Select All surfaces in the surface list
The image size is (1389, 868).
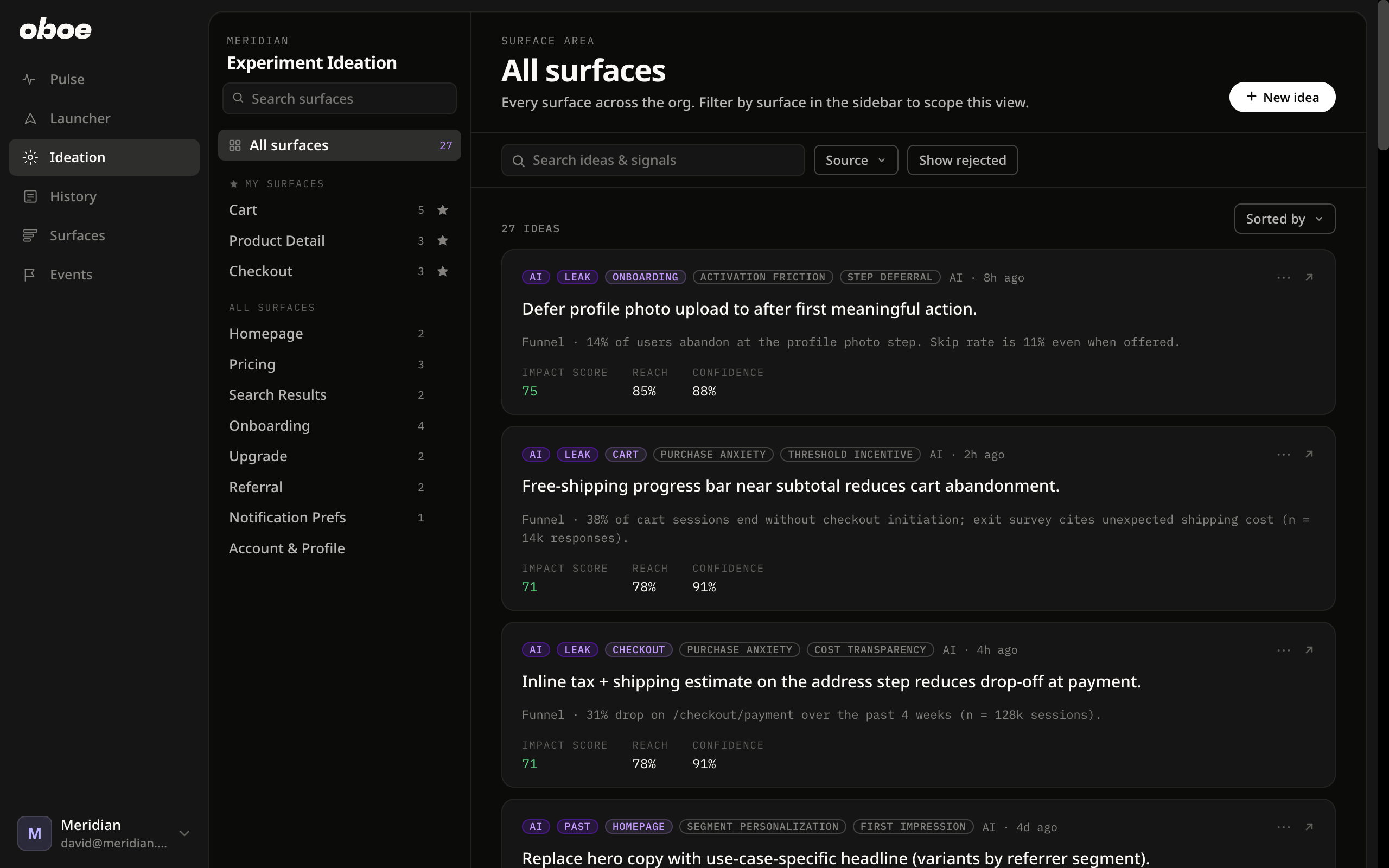point(339,145)
